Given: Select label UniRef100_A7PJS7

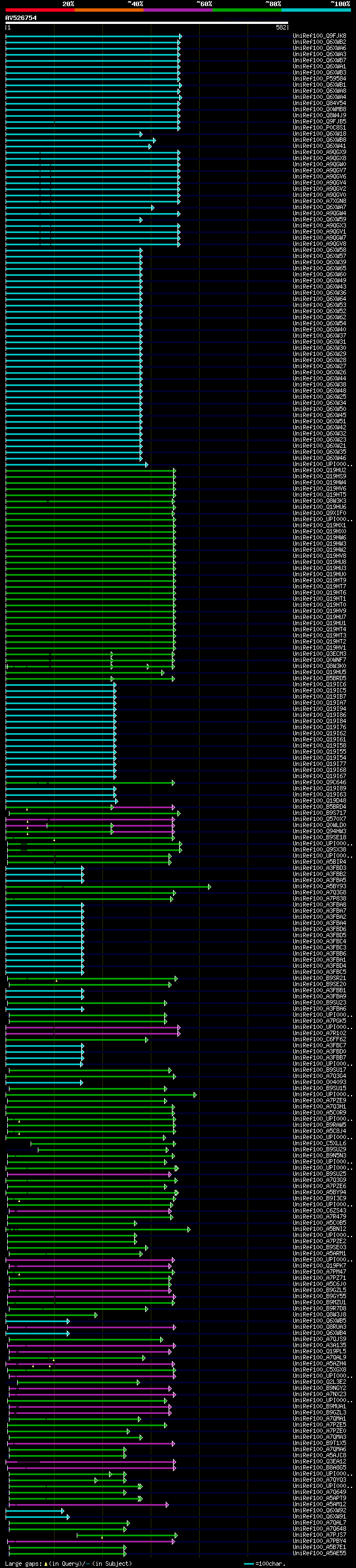Looking at the screenshot, I should [x=319, y=1535].
